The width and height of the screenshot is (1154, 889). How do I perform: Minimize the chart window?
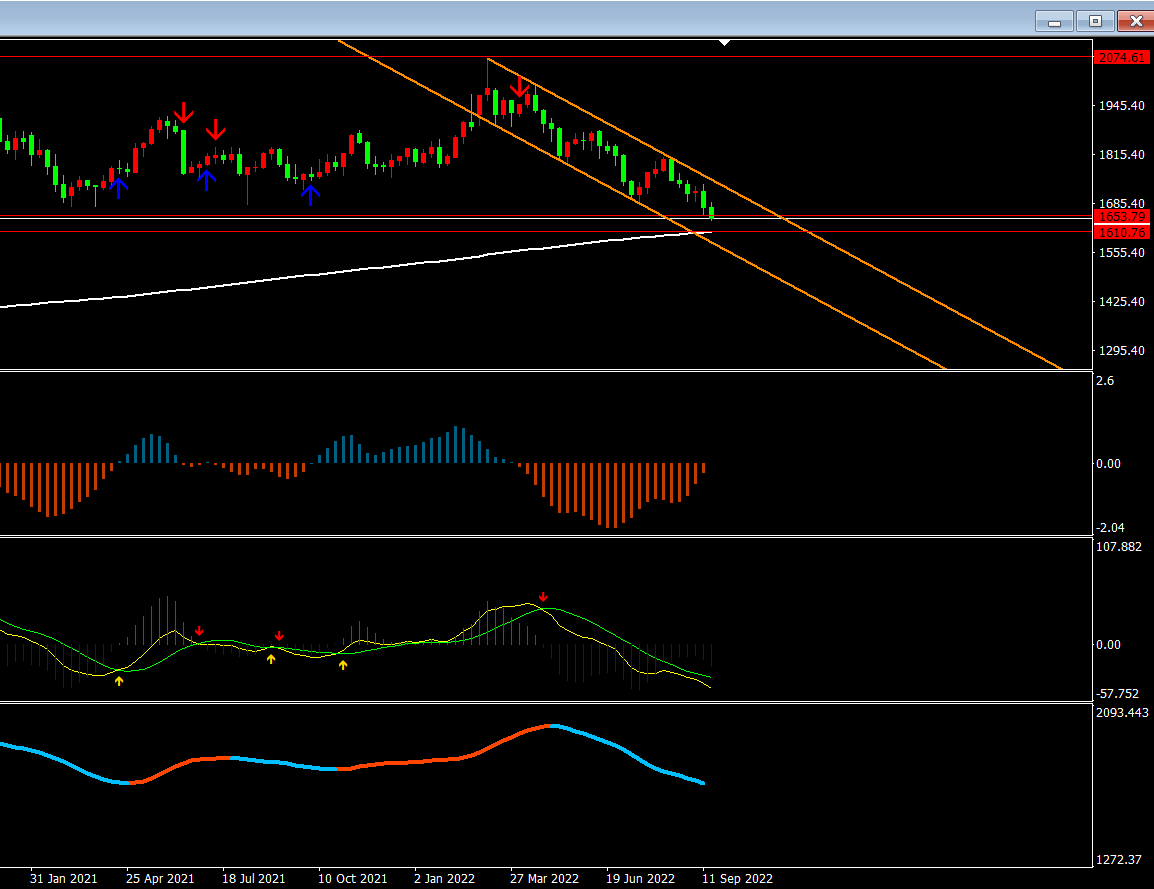coord(1054,21)
